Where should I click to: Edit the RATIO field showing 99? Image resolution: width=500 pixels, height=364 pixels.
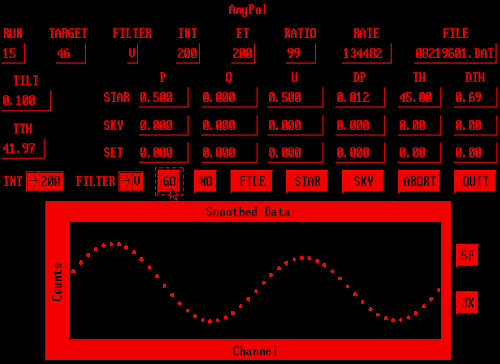point(301,53)
